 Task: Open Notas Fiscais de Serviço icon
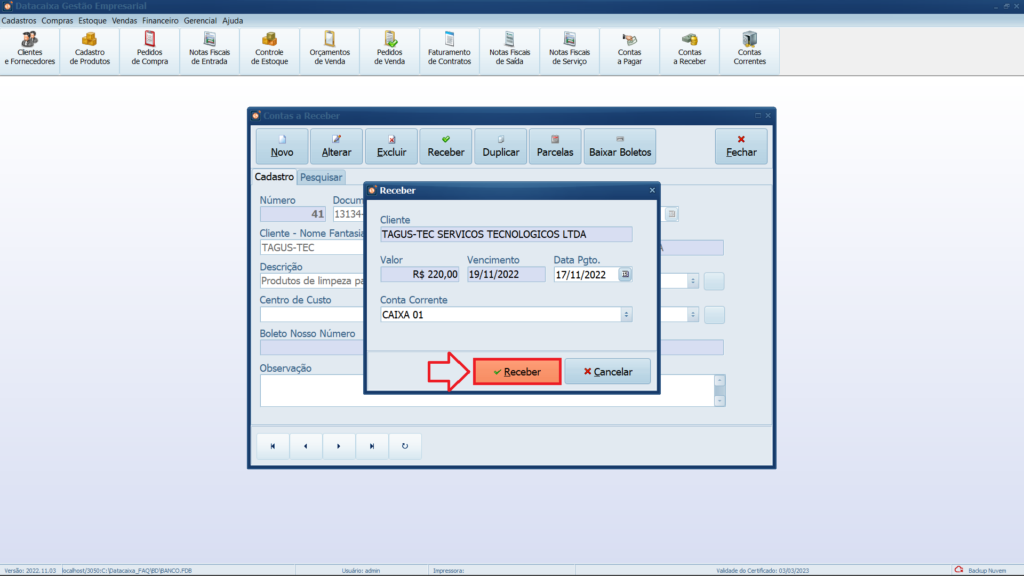[x=570, y=49]
